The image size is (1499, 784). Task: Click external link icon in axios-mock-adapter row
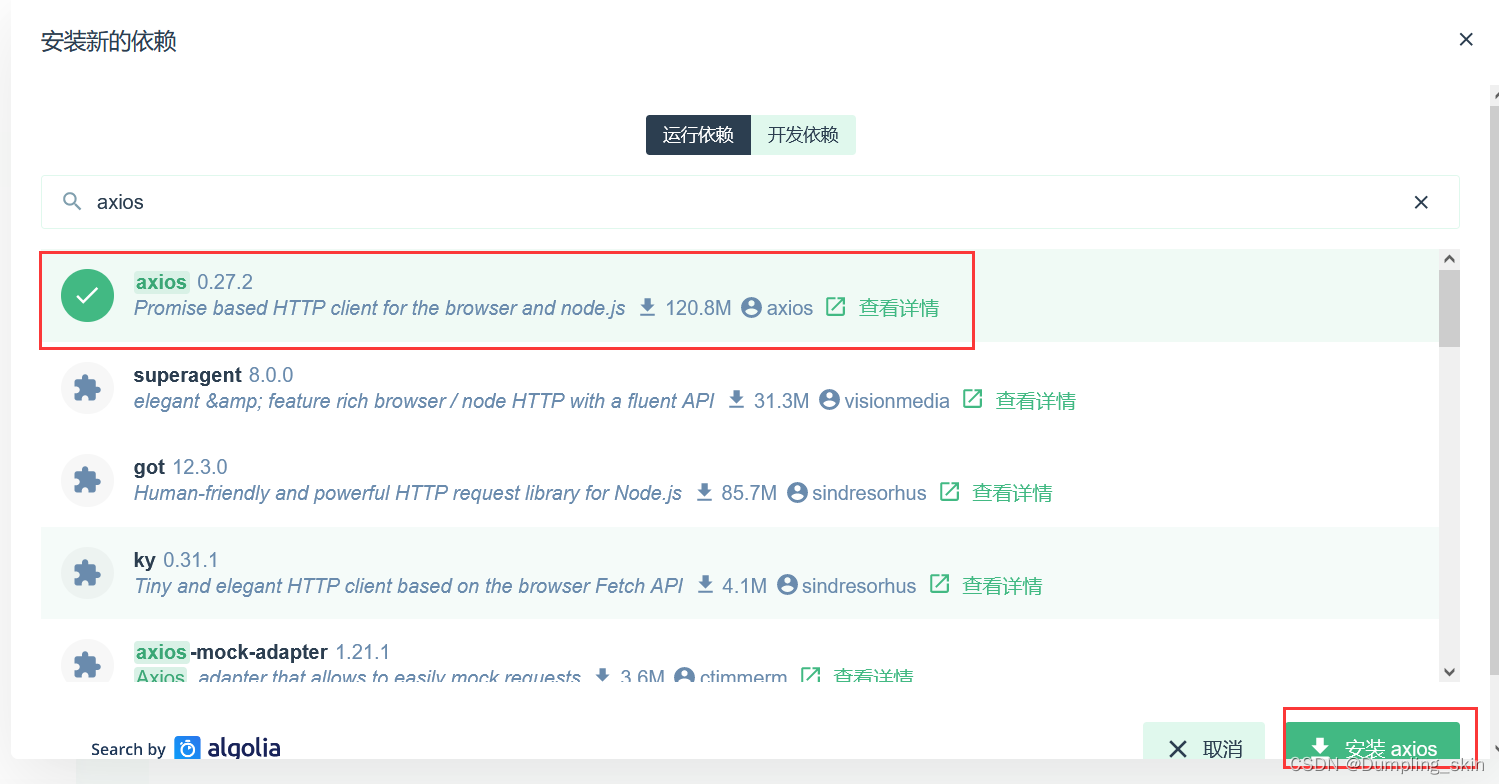click(812, 676)
